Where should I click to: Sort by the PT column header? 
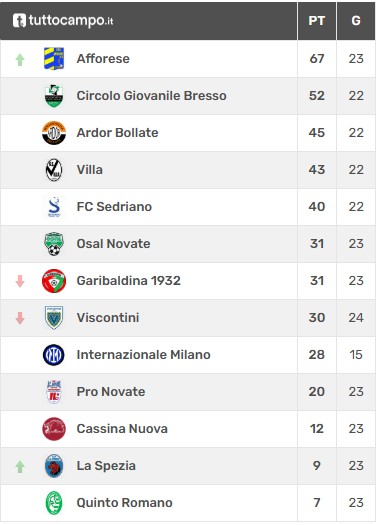[317, 21]
